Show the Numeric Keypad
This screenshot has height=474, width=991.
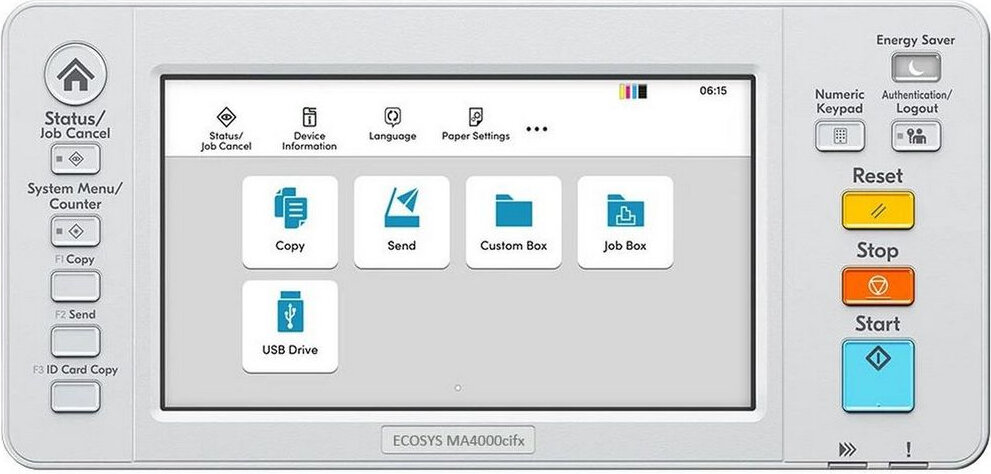(x=840, y=136)
